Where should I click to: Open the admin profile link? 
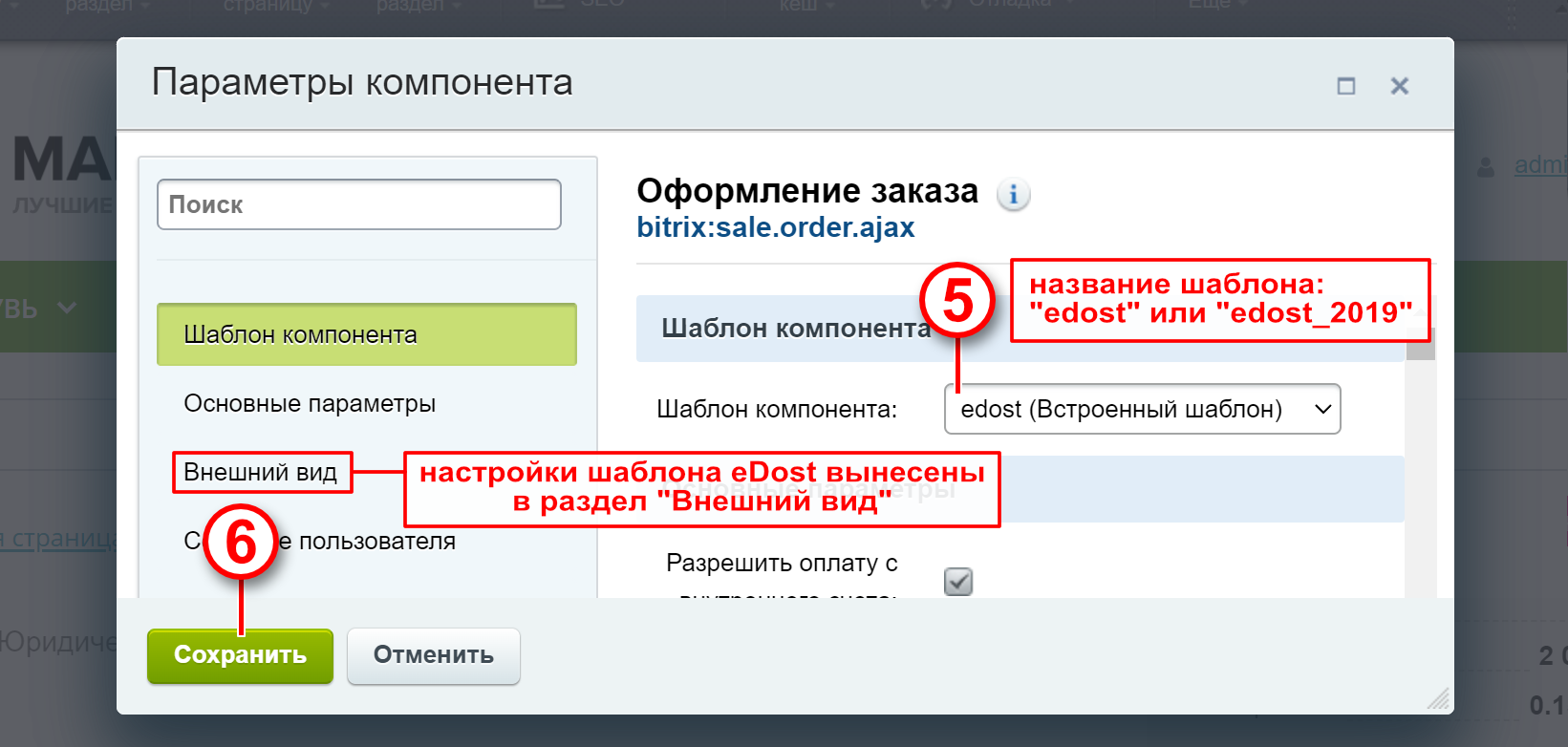pyautogui.click(x=1540, y=164)
